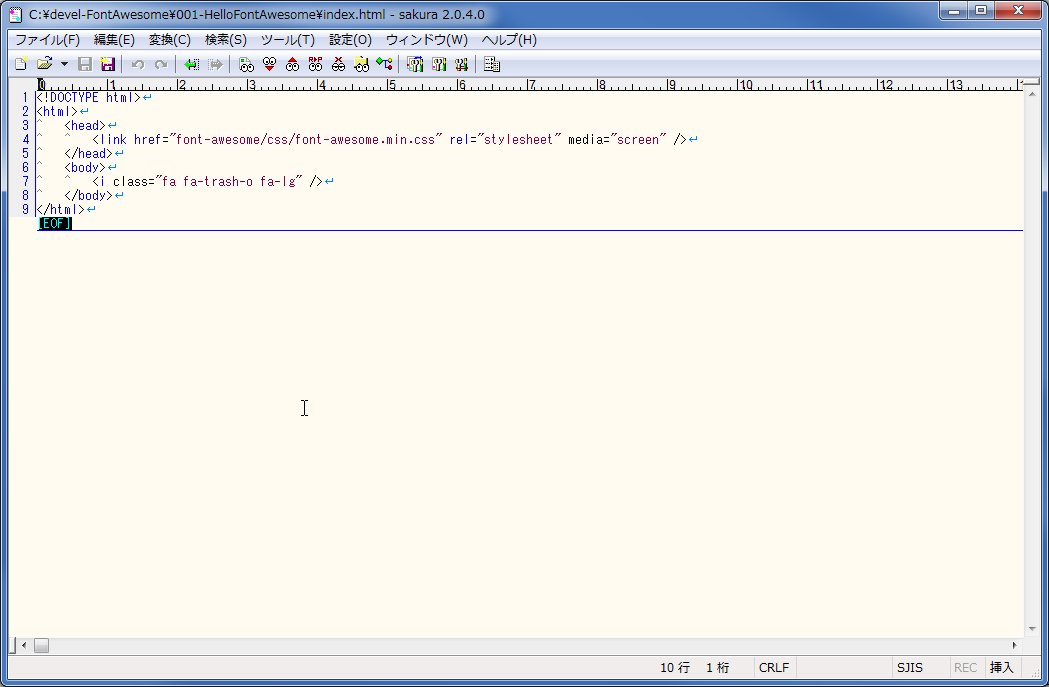Click the <body> opening tag
The image size is (1049, 687).
(85, 168)
